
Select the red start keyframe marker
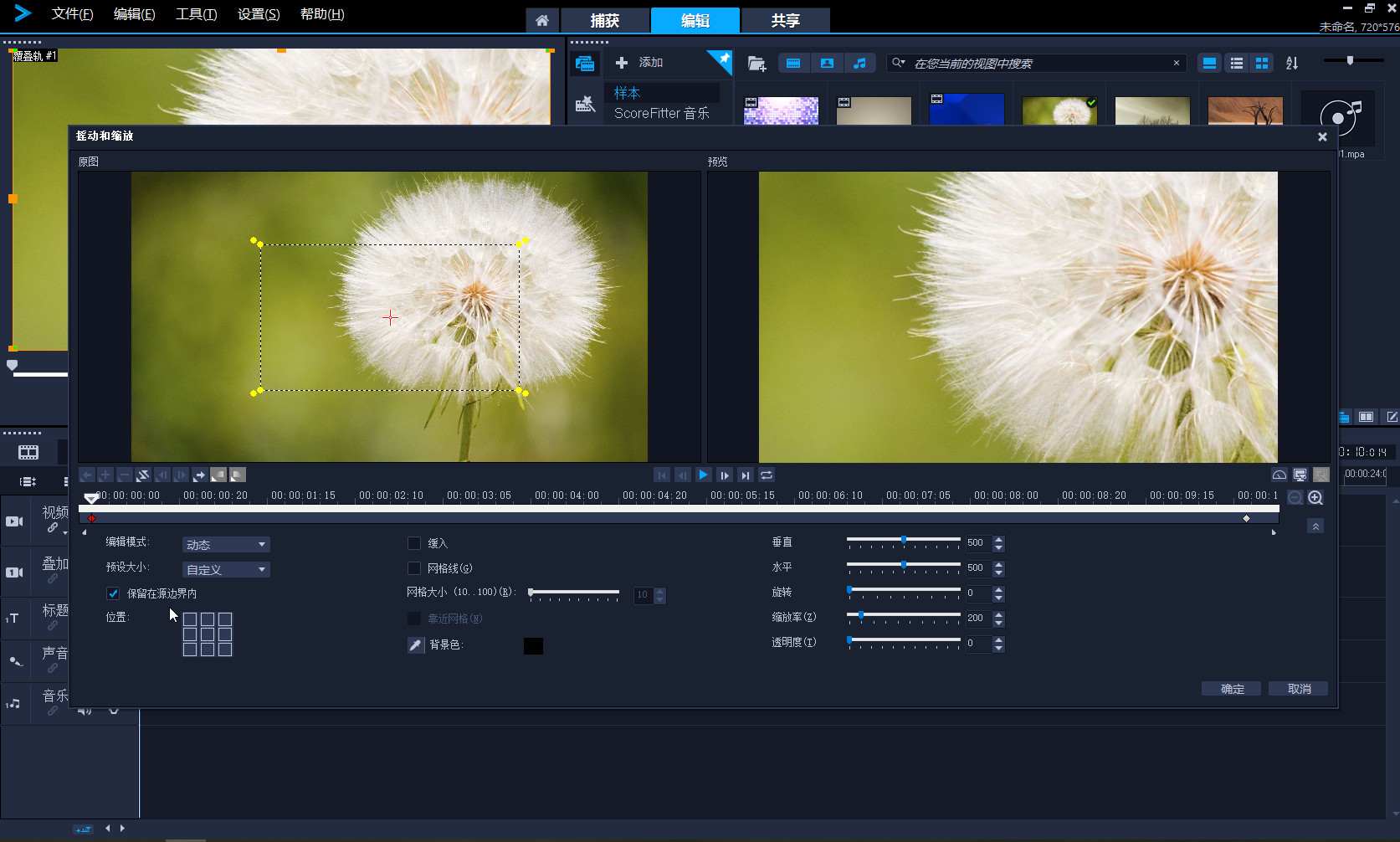[92, 519]
